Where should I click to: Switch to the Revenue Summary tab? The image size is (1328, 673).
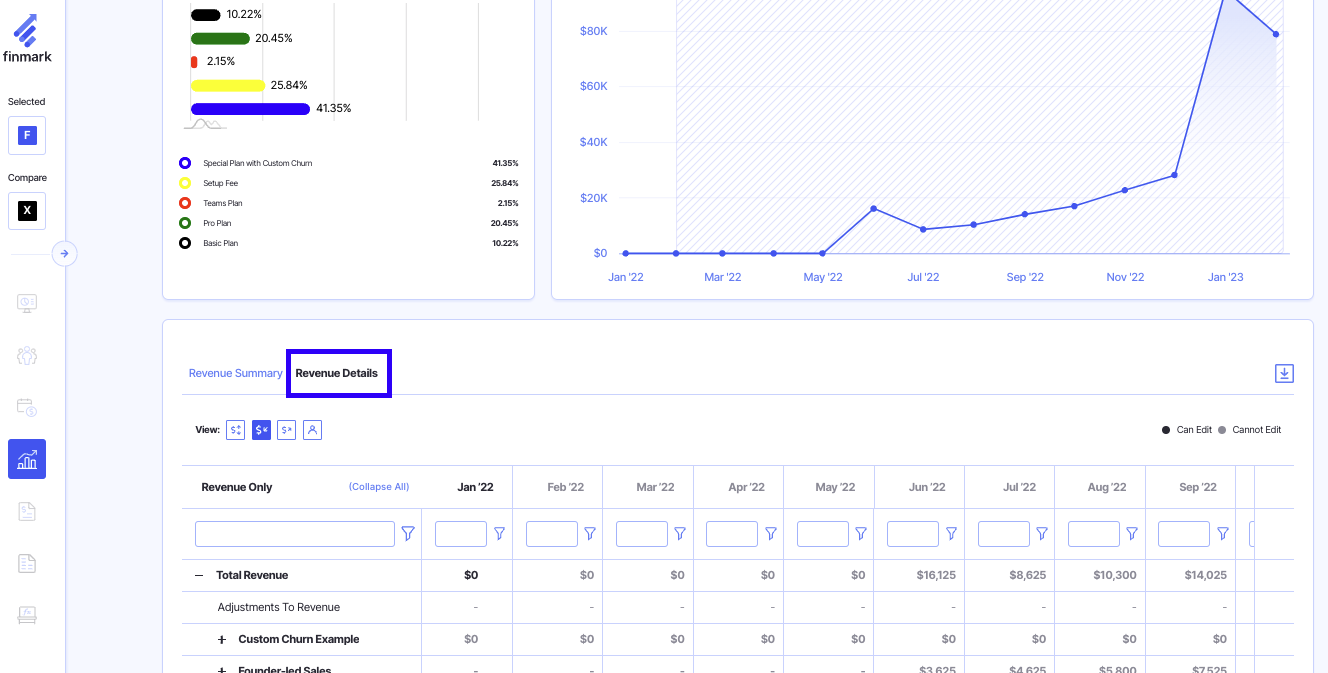click(235, 373)
